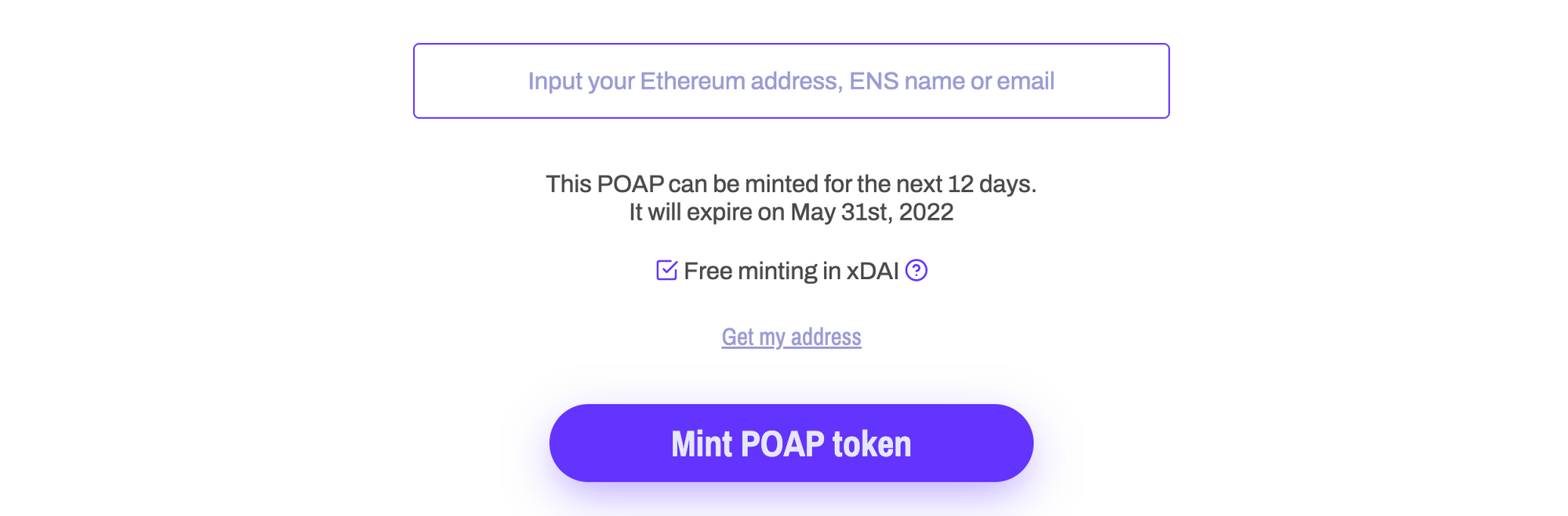Click the large purple mint button

click(x=789, y=442)
